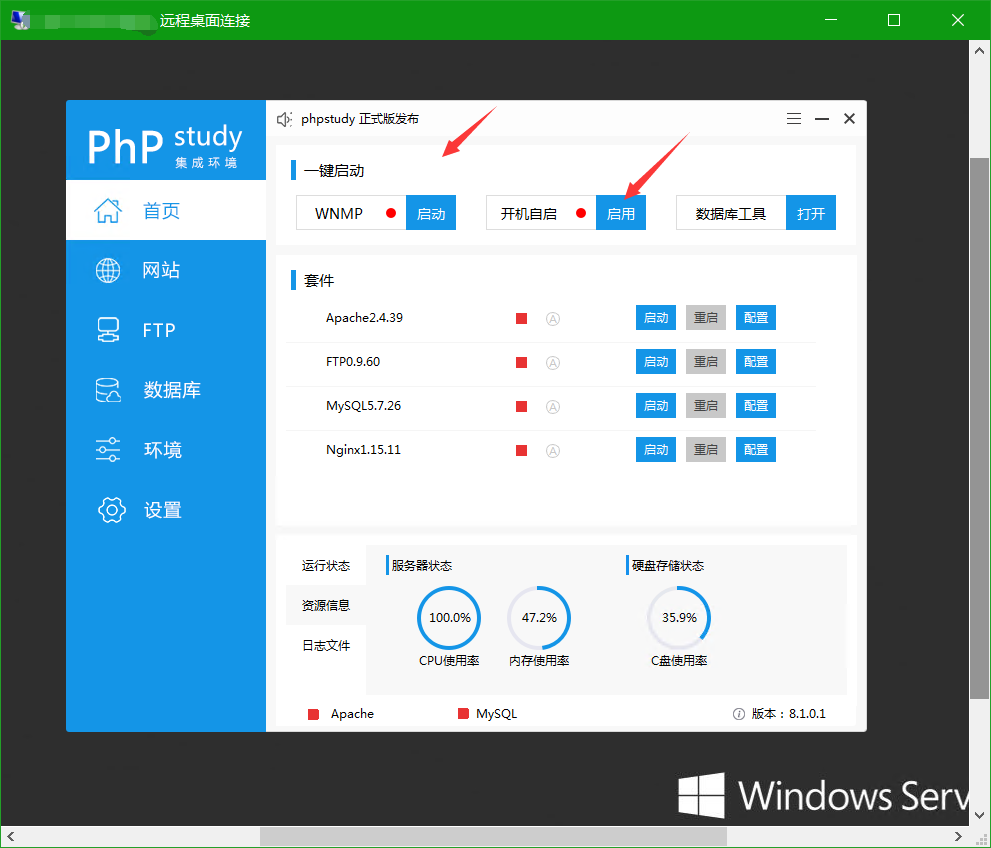Close the phpstudy panel window
This screenshot has width=991, height=848.
point(849,119)
